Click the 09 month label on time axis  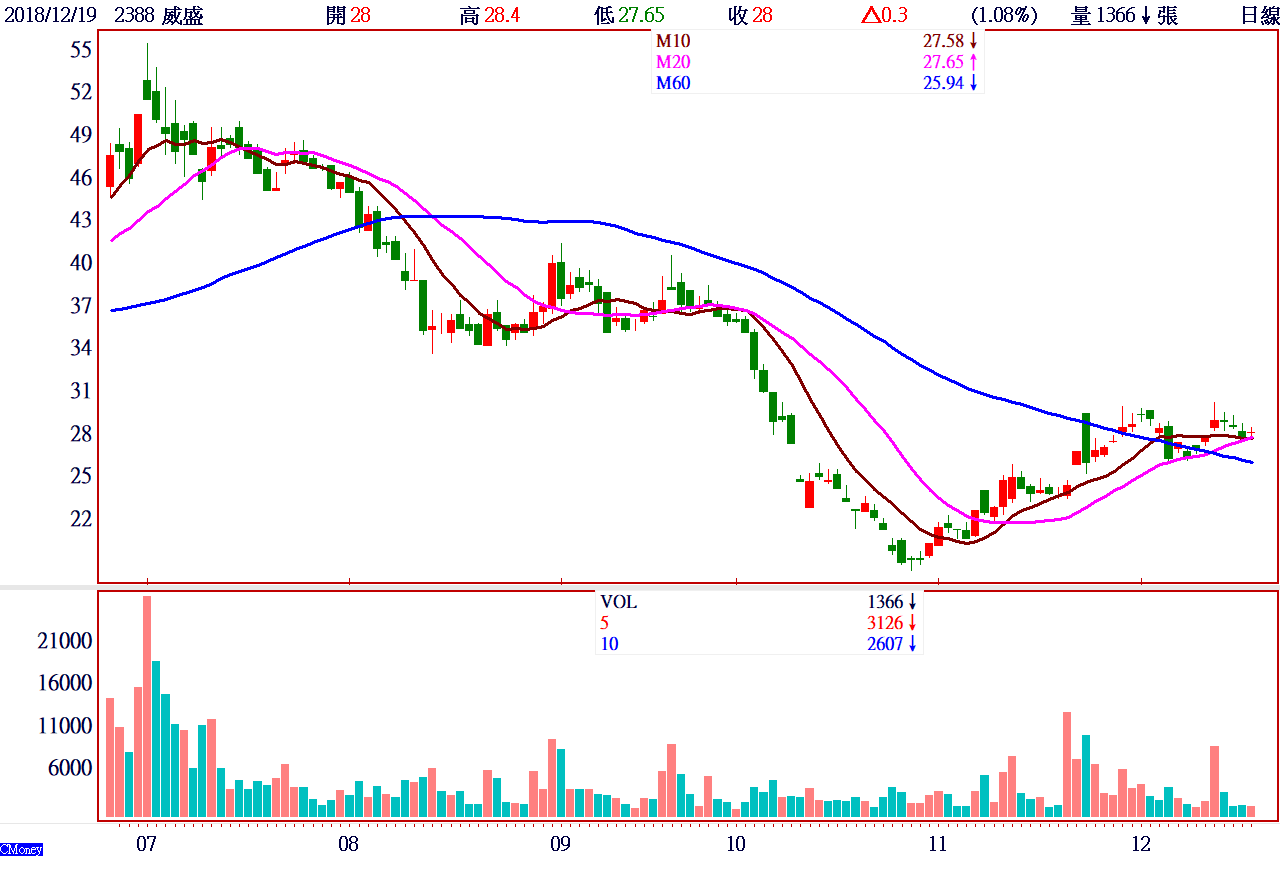click(x=560, y=843)
